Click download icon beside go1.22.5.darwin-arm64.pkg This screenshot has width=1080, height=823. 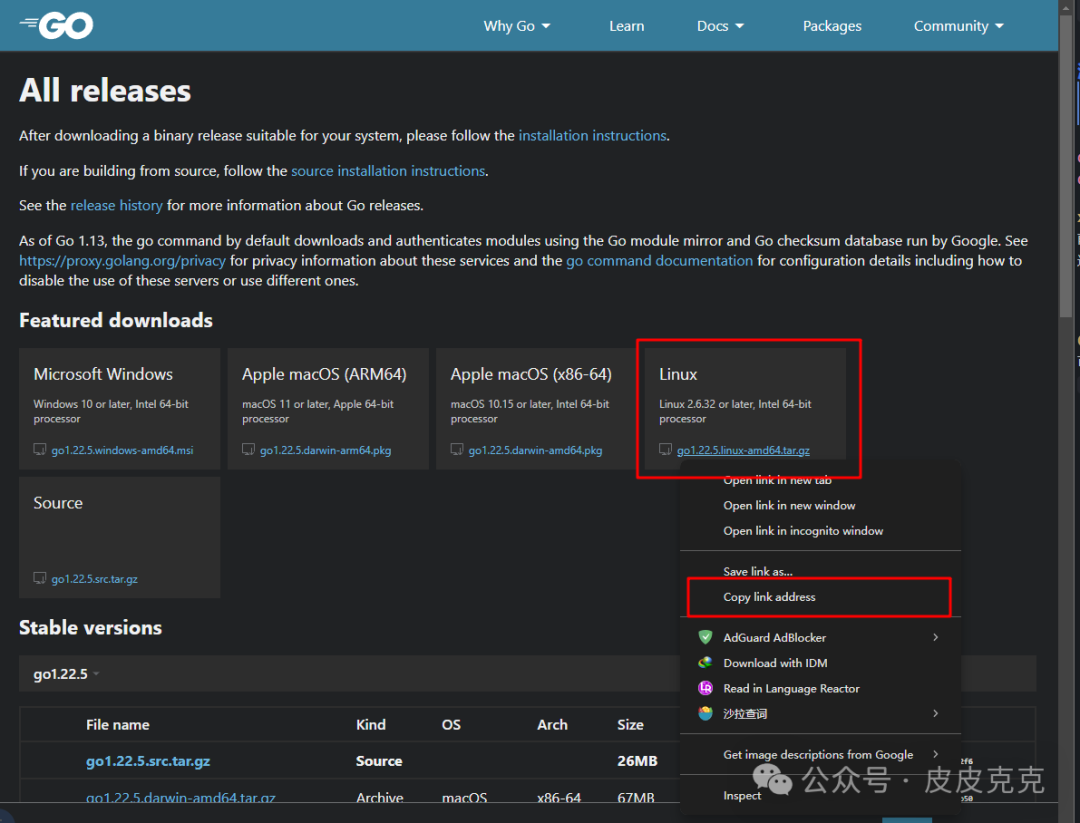[249, 450]
